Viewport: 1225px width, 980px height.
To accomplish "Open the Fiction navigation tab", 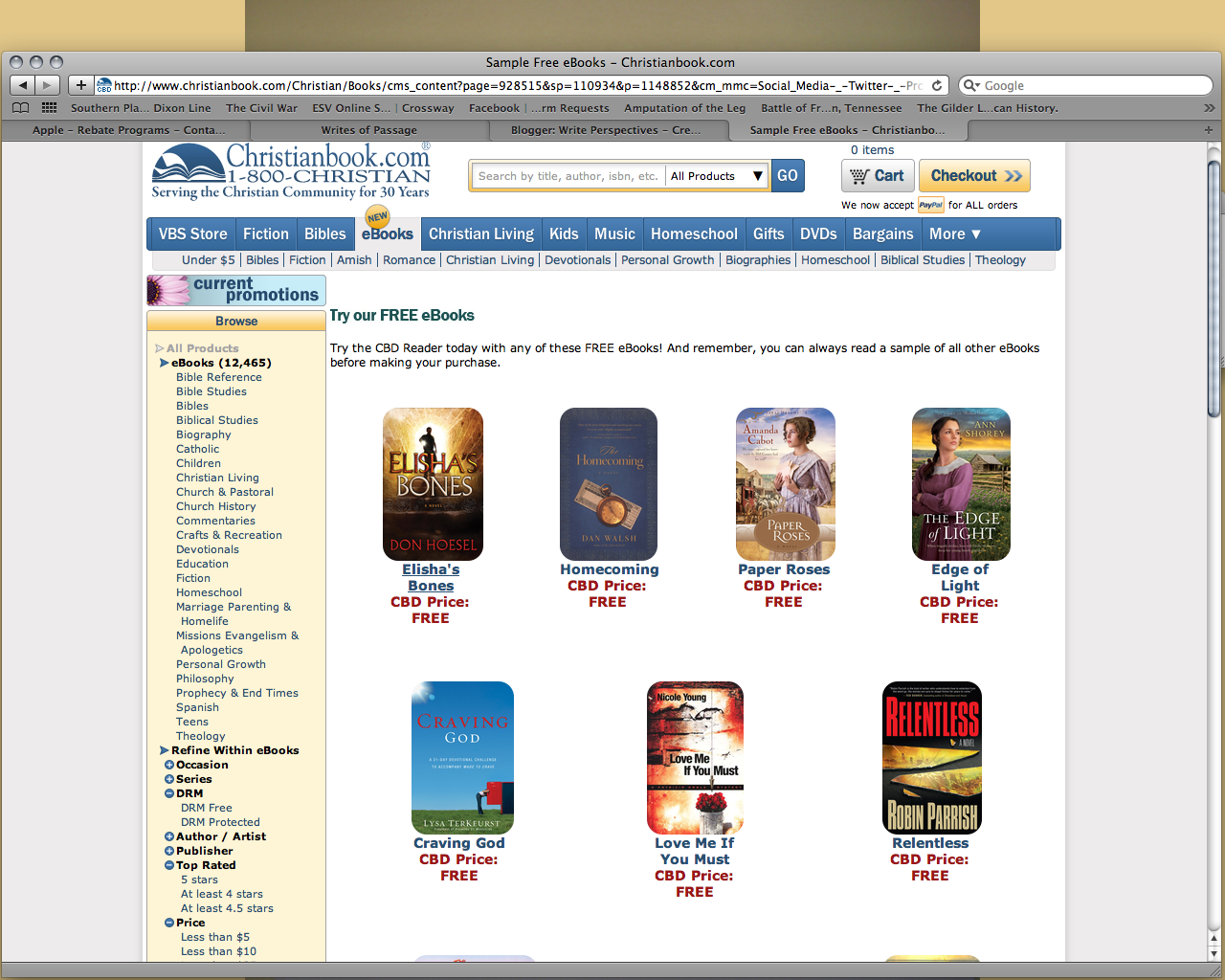I will (x=266, y=234).
